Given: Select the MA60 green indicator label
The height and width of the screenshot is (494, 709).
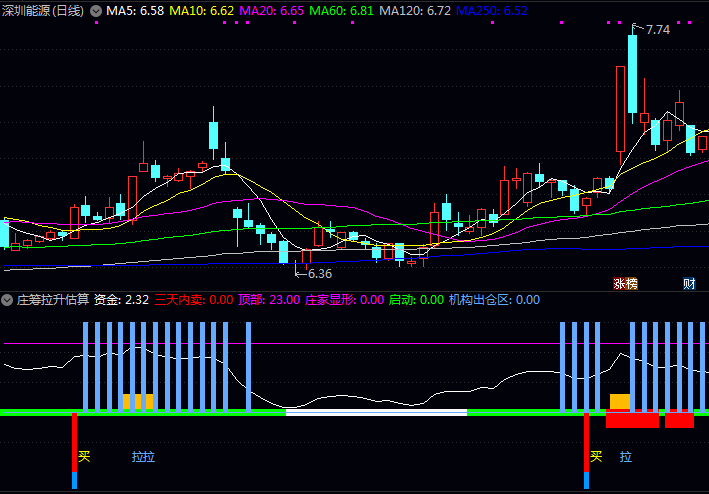Looking at the screenshot, I should (x=342, y=10).
